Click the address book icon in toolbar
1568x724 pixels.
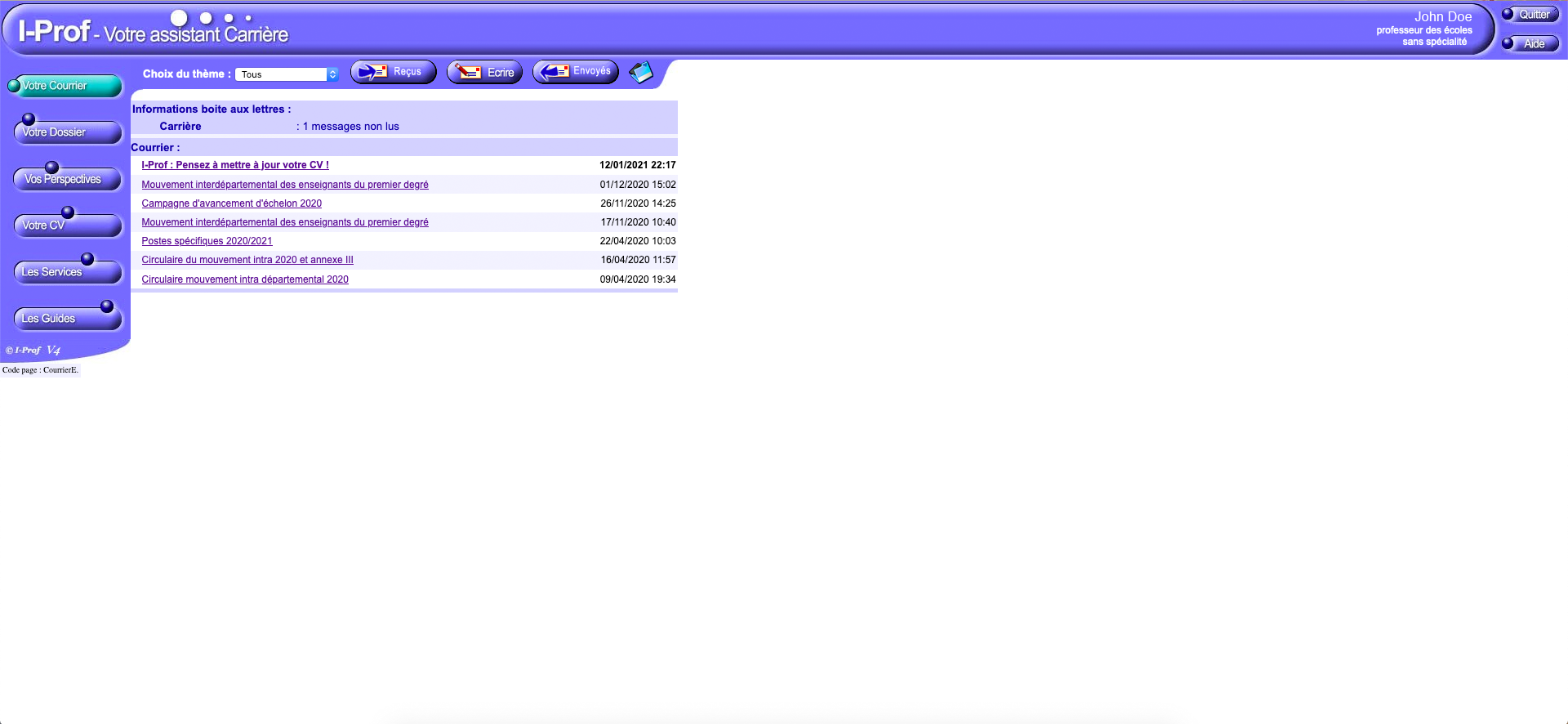point(641,73)
